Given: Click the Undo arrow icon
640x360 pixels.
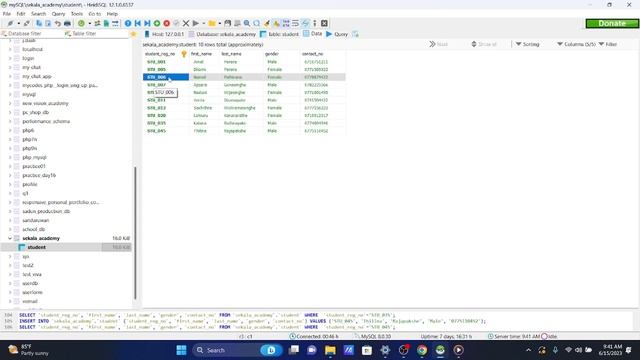Looking at the screenshot, I should [58, 23].
